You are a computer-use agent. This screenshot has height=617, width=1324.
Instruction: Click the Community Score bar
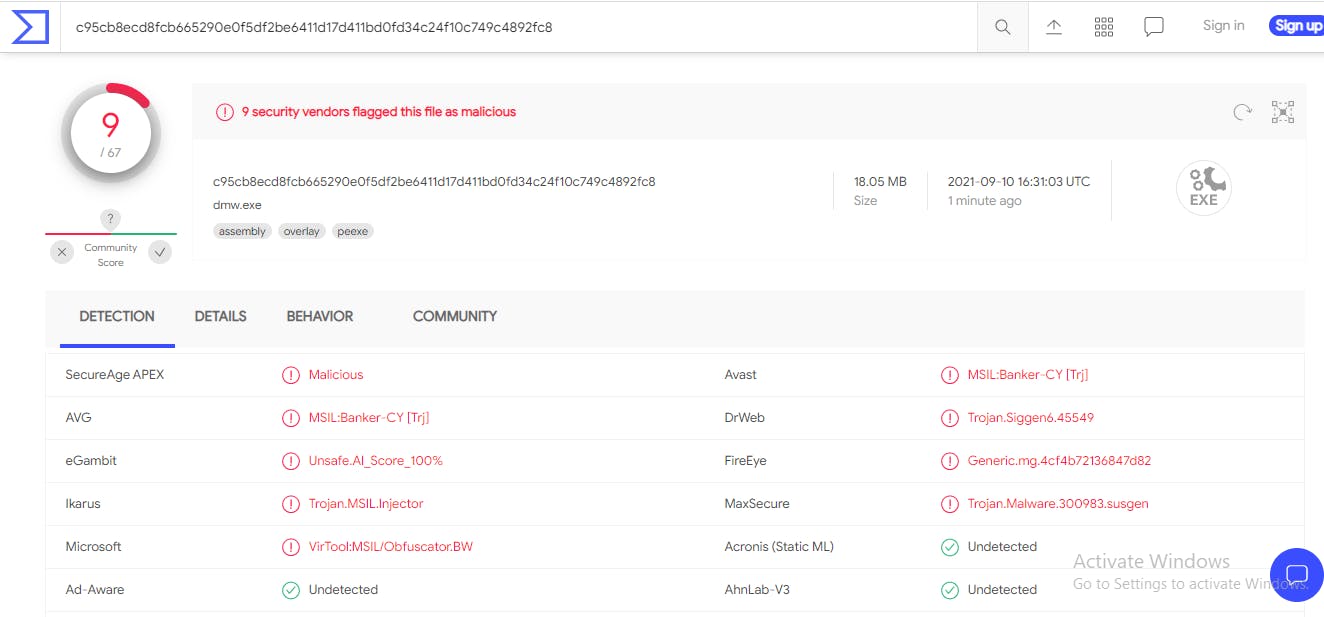(x=111, y=234)
